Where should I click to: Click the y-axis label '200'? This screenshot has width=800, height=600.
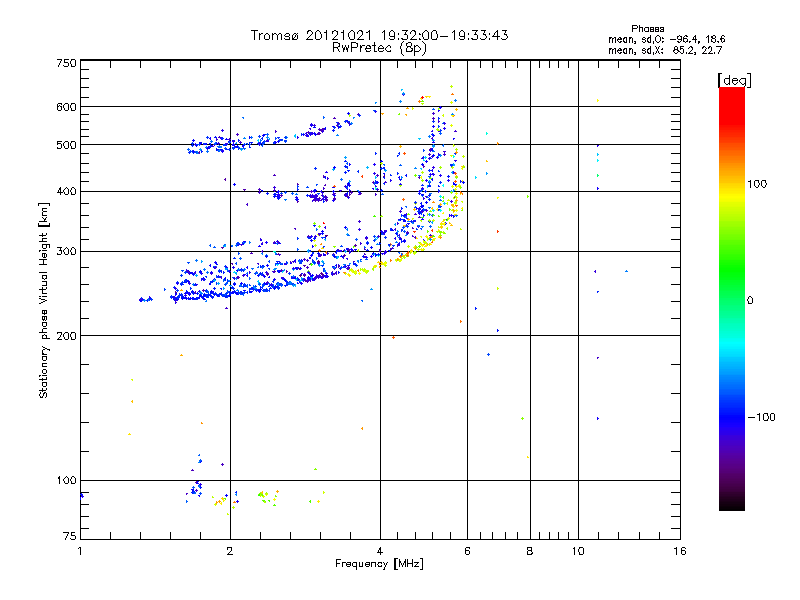(x=66, y=336)
